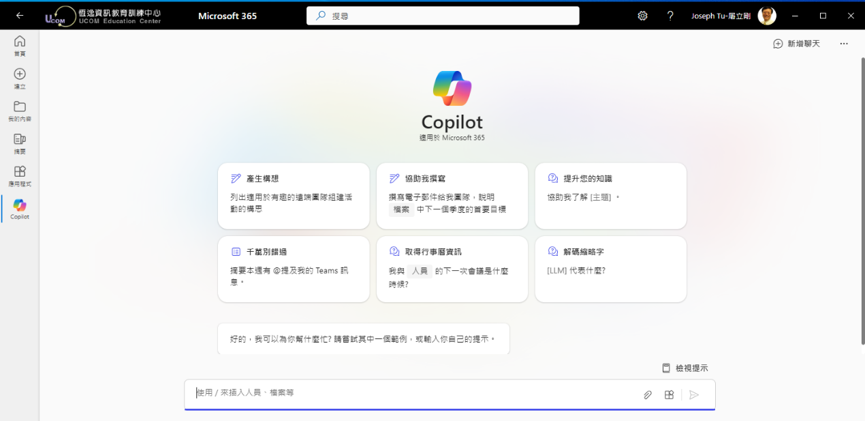Open the settings gear icon

(642, 16)
